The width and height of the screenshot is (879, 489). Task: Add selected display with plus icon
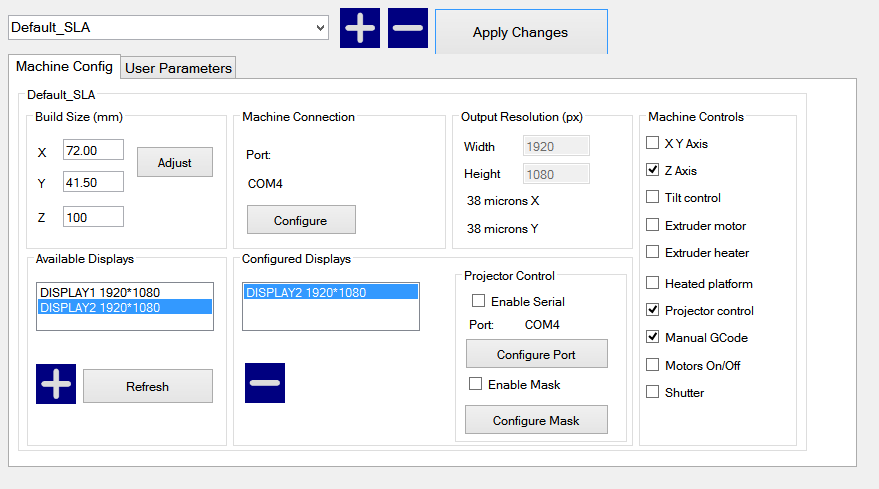click(x=56, y=384)
